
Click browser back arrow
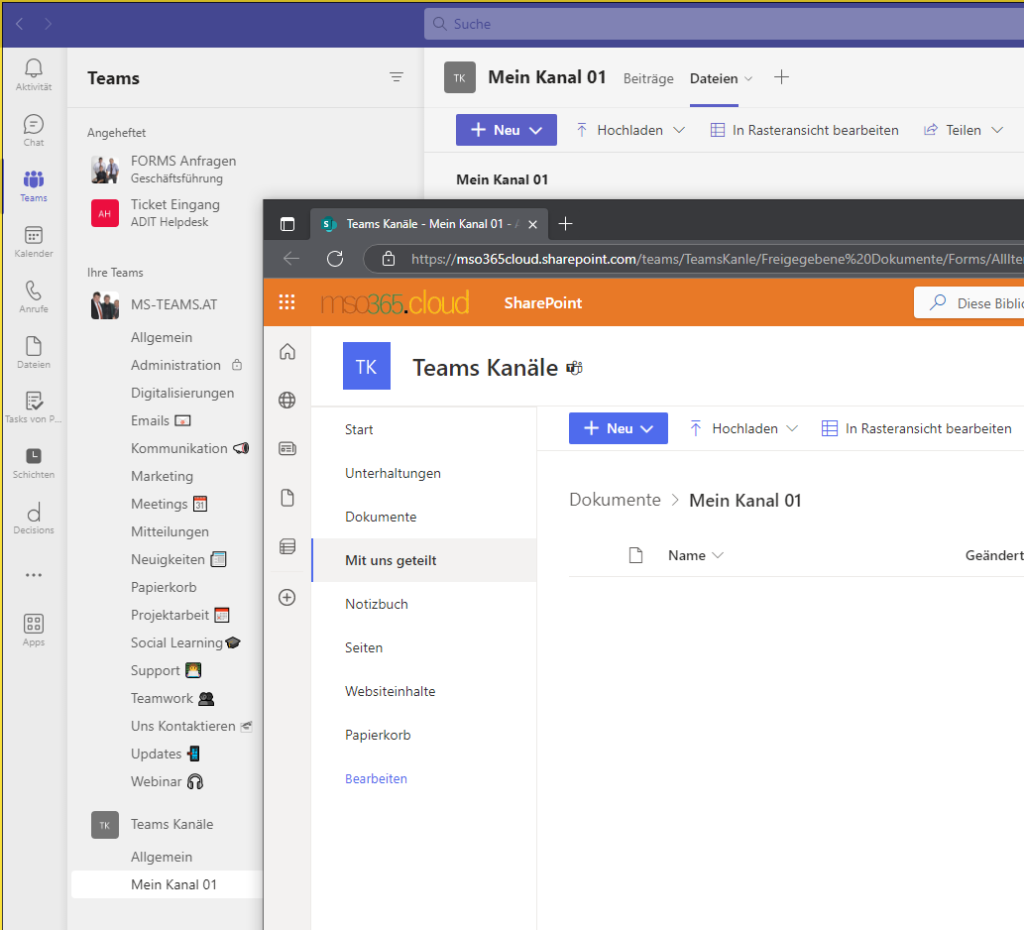[291, 259]
